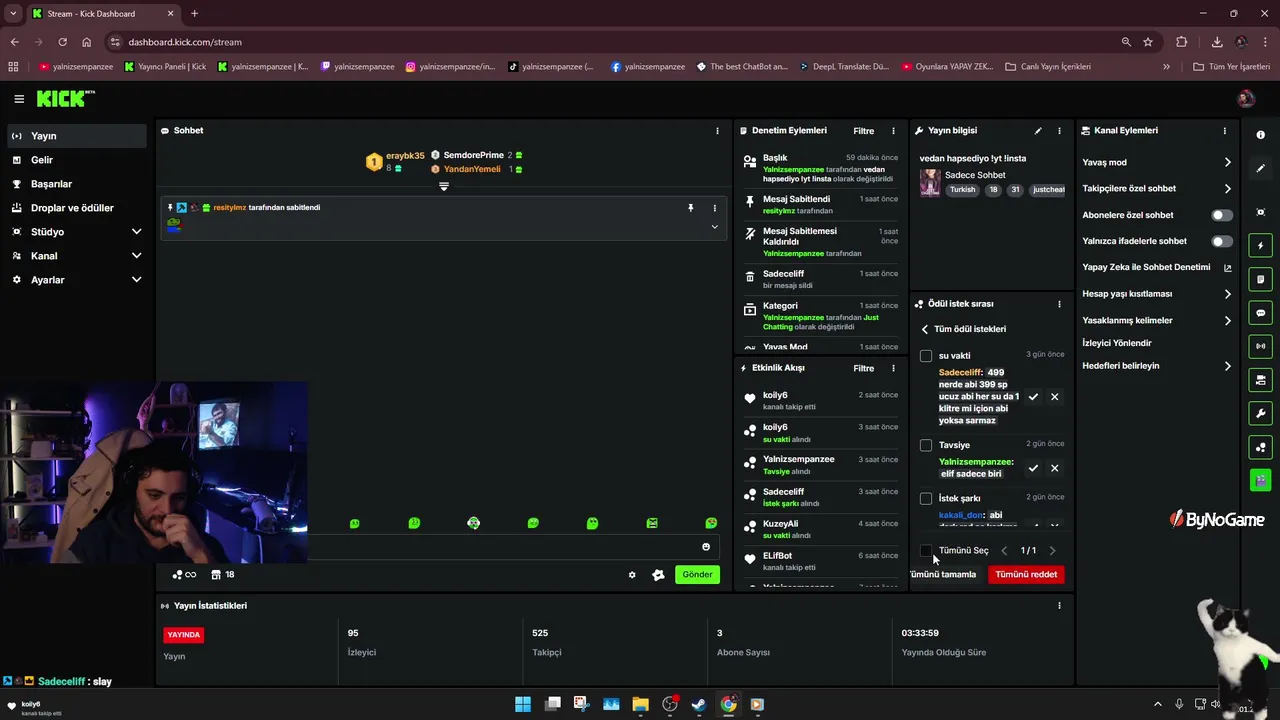Reject the su vakti reward request
The width and height of the screenshot is (1280, 720).
(1054, 397)
